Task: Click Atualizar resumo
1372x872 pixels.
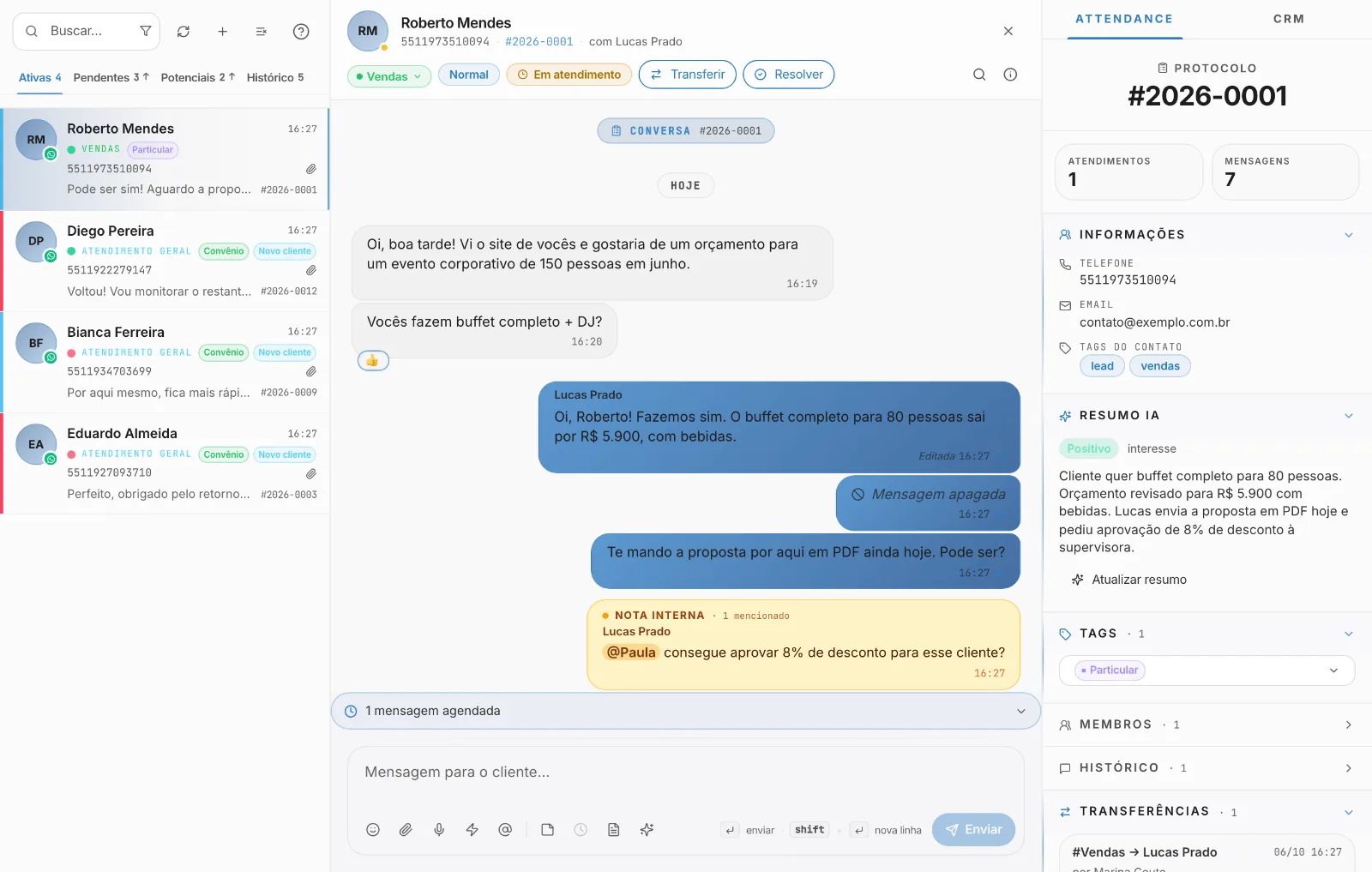Action: pyautogui.click(x=1129, y=580)
